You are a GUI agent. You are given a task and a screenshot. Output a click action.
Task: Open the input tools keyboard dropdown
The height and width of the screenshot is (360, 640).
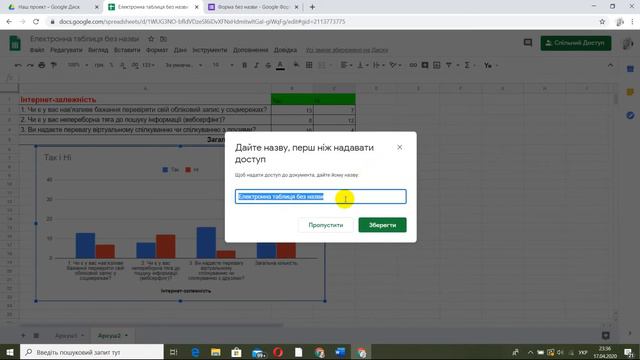coord(490,65)
